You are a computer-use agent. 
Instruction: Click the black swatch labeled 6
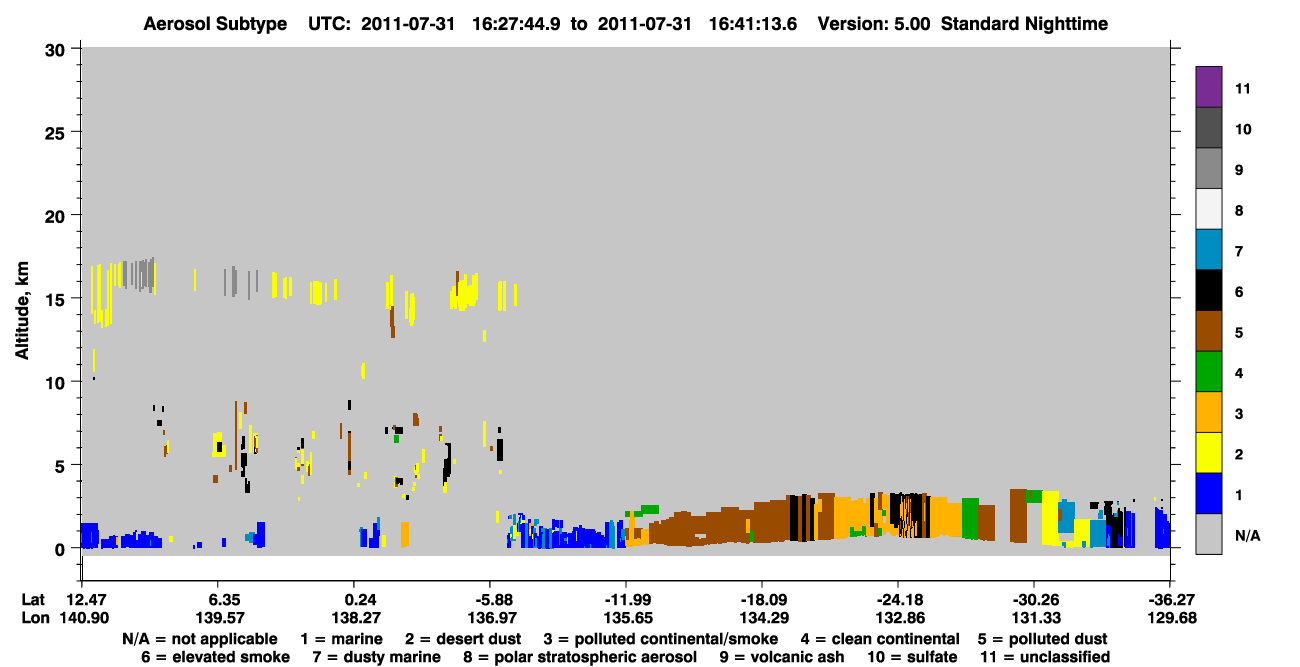(1209, 290)
